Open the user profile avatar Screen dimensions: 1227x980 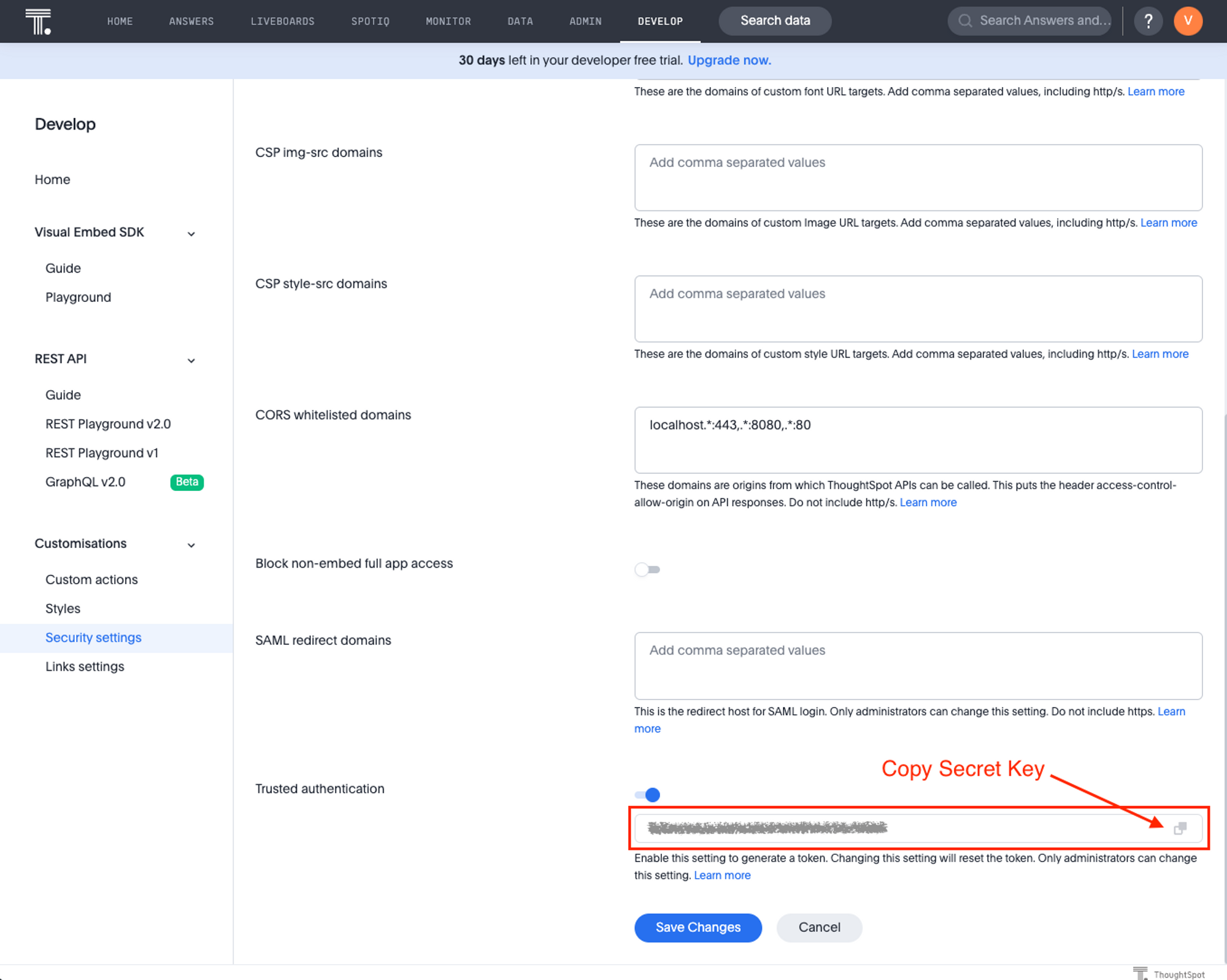1188,21
